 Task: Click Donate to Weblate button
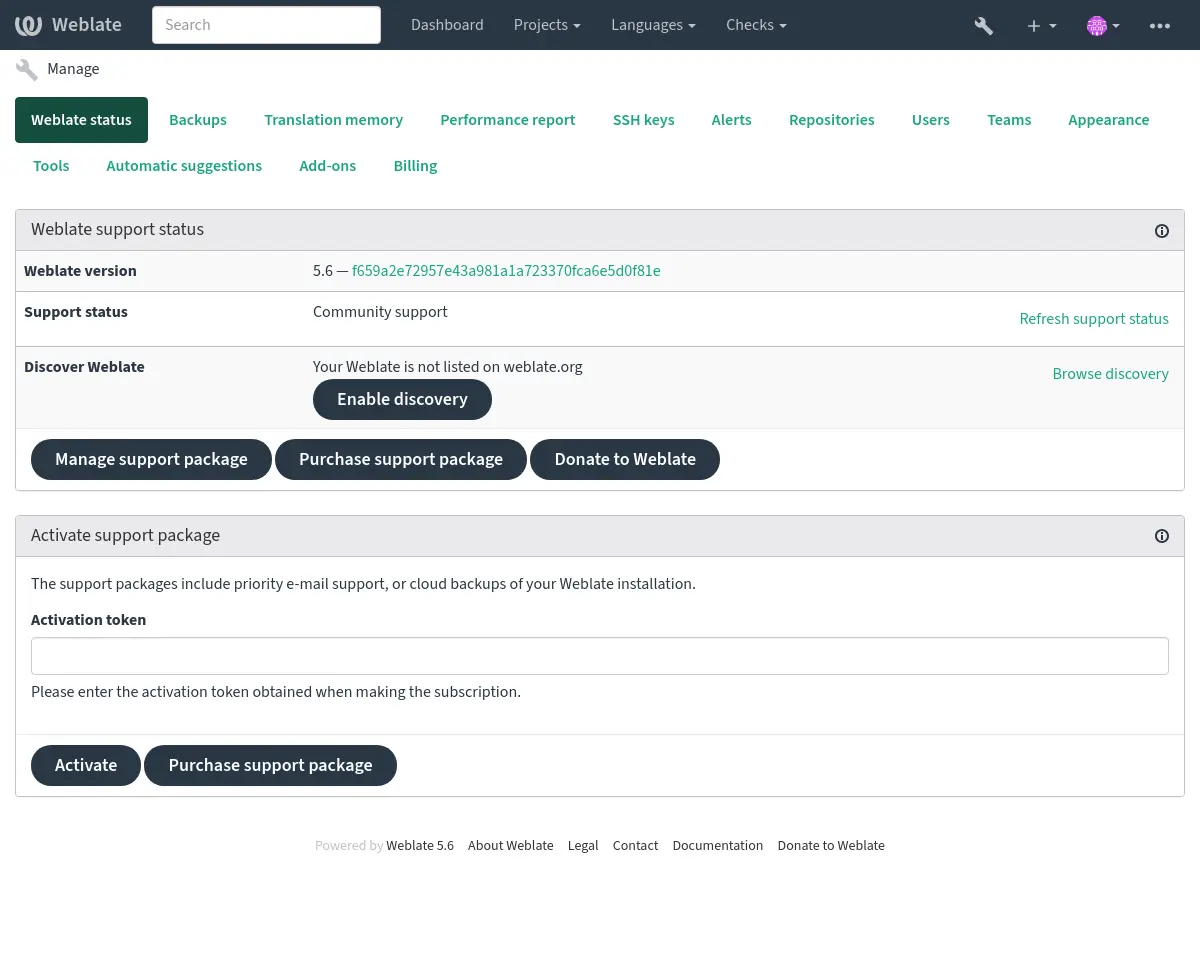[625, 459]
